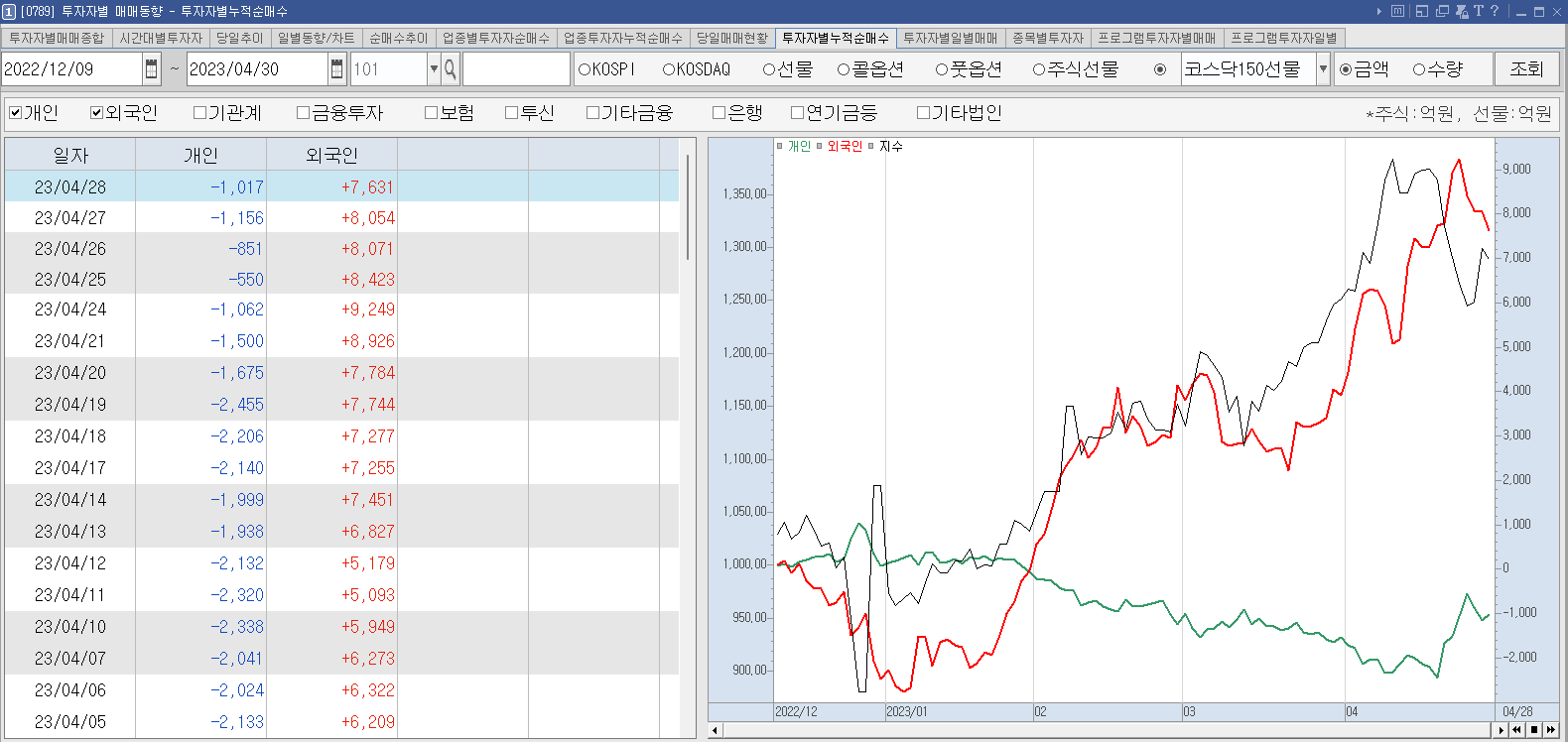Select the KOSPI radio button
Screen dimensions: 1568x742
click(585, 69)
